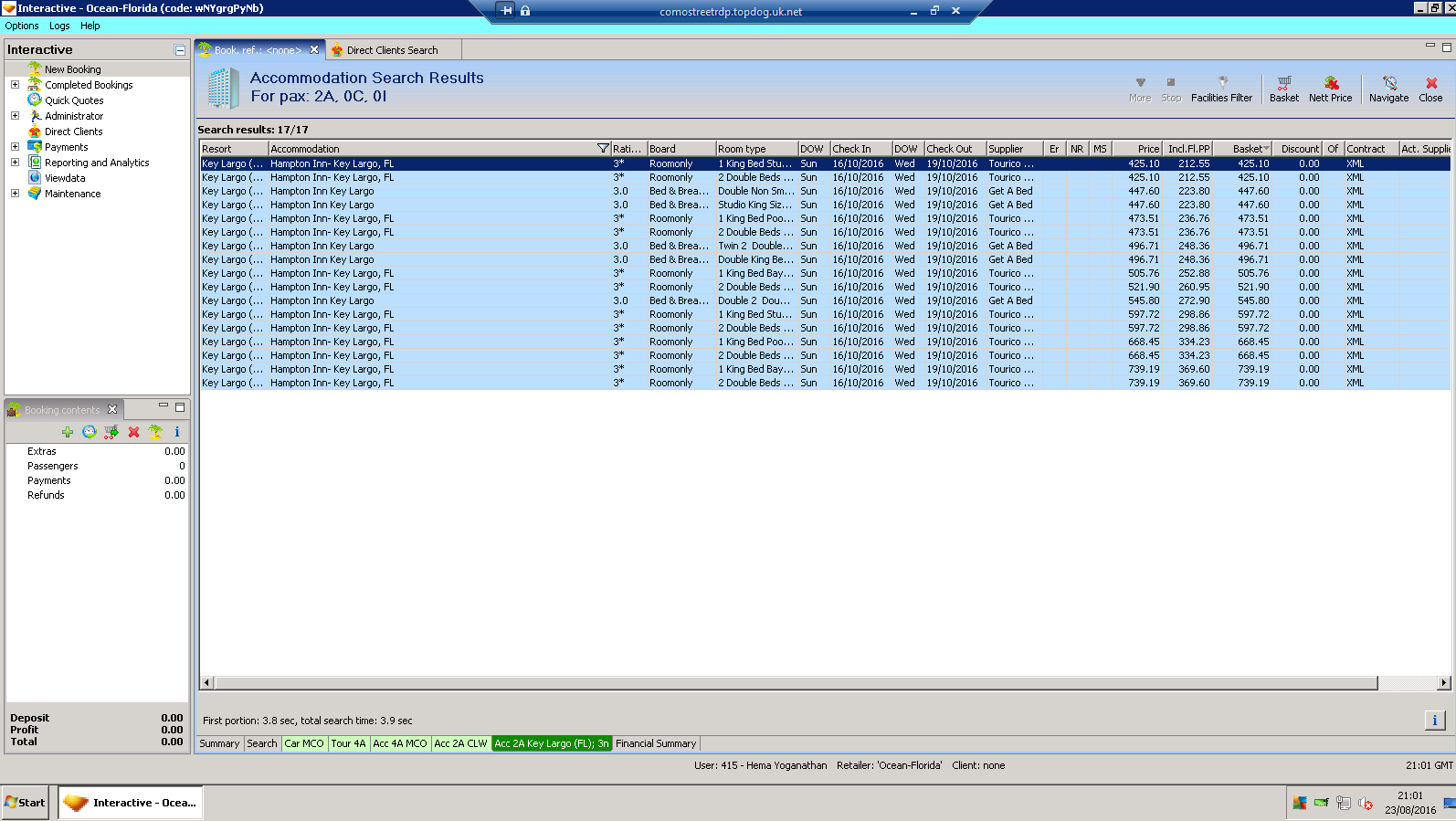Image resolution: width=1456 pixels, height=821 pixels.
Task: Switch to the Search bottom tab
Action: point(262,743)
